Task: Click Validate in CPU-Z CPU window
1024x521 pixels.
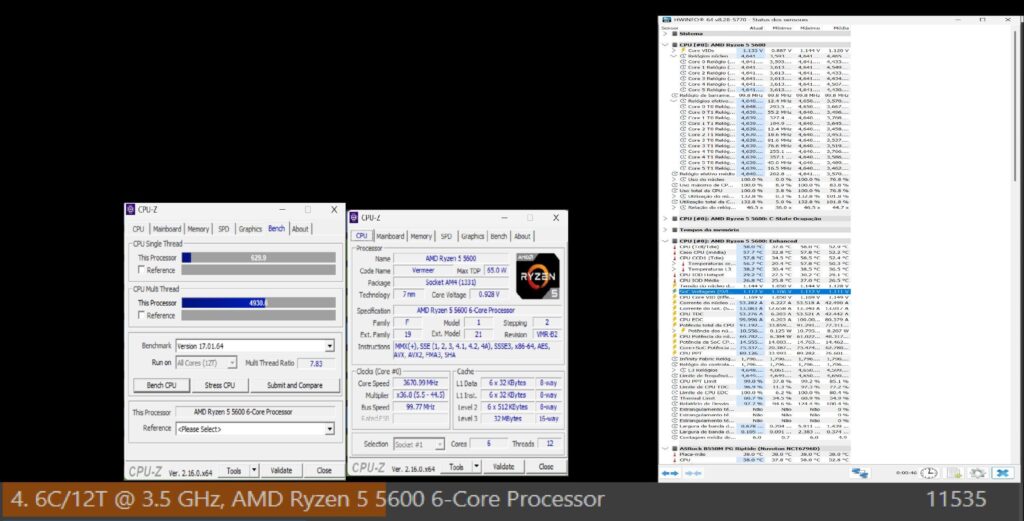Action: (x=504, y=467)
